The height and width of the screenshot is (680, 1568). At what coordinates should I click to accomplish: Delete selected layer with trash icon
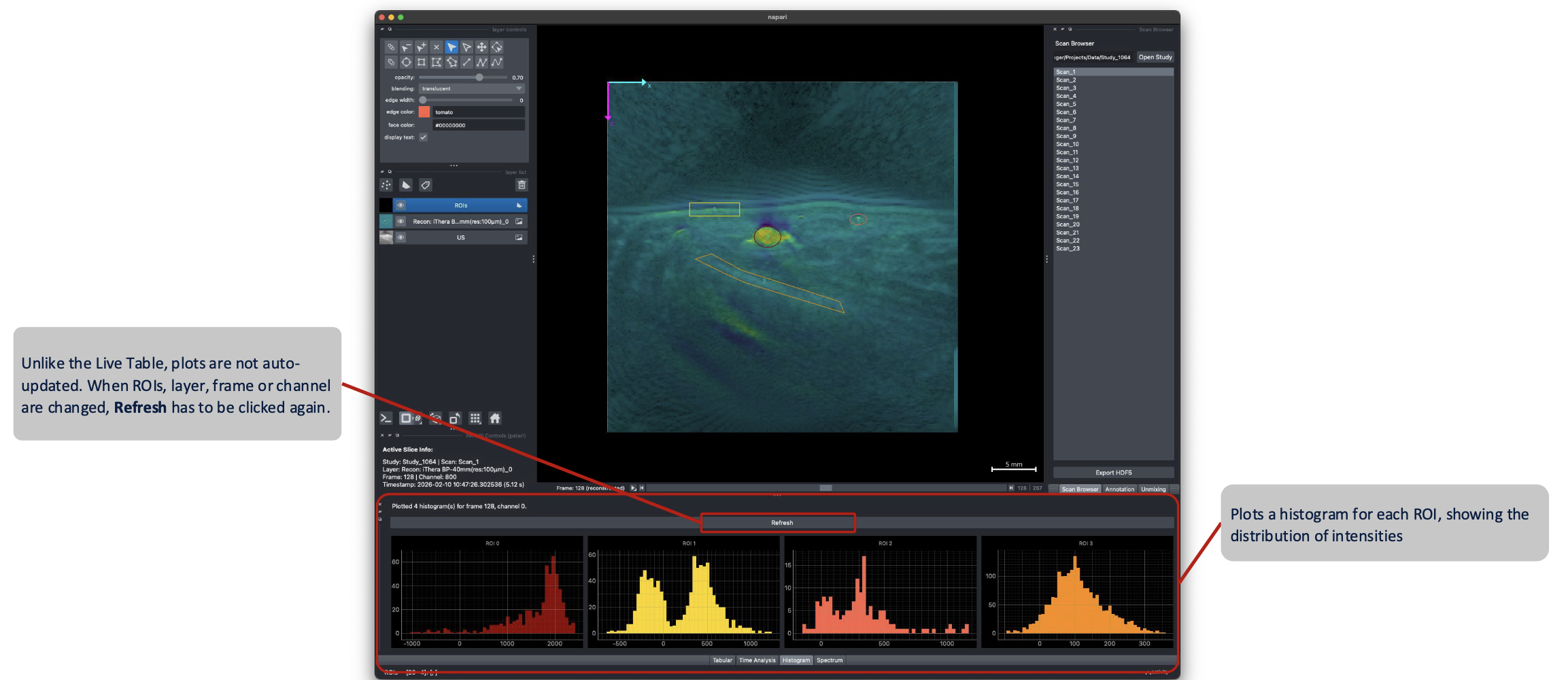522,185
